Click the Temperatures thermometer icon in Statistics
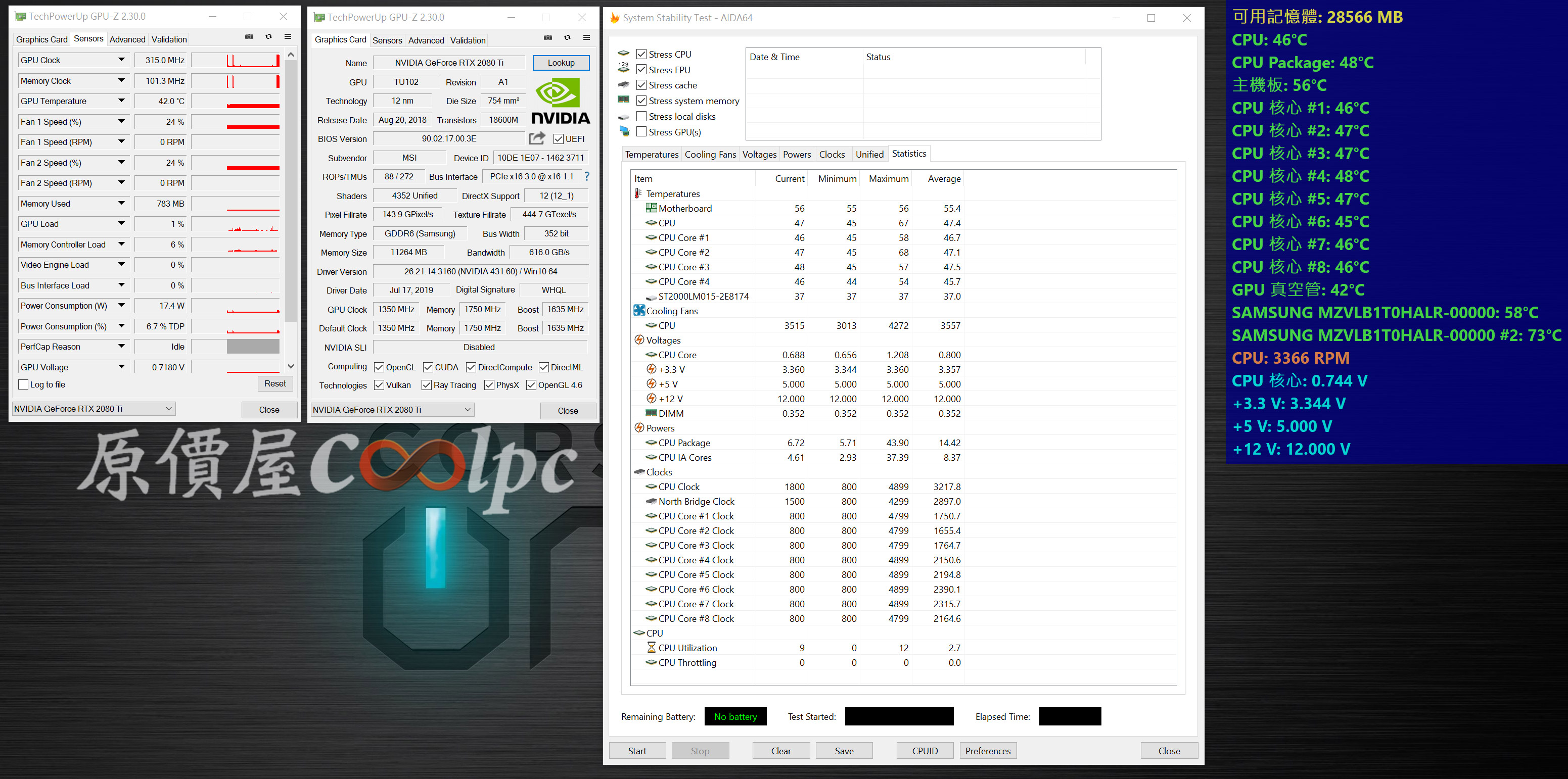The height and width of the screenshot is (779, 1568). (x=638, y=193)
